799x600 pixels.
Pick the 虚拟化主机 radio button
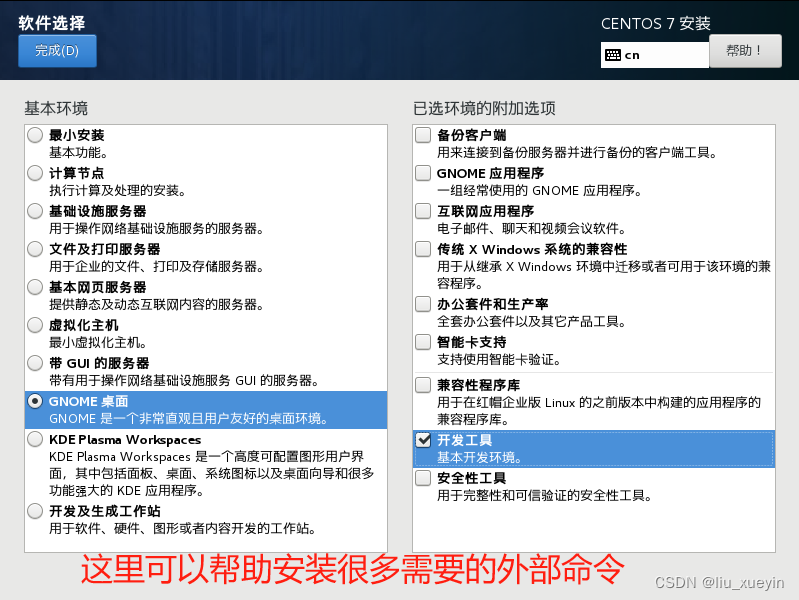click(35, 325)
